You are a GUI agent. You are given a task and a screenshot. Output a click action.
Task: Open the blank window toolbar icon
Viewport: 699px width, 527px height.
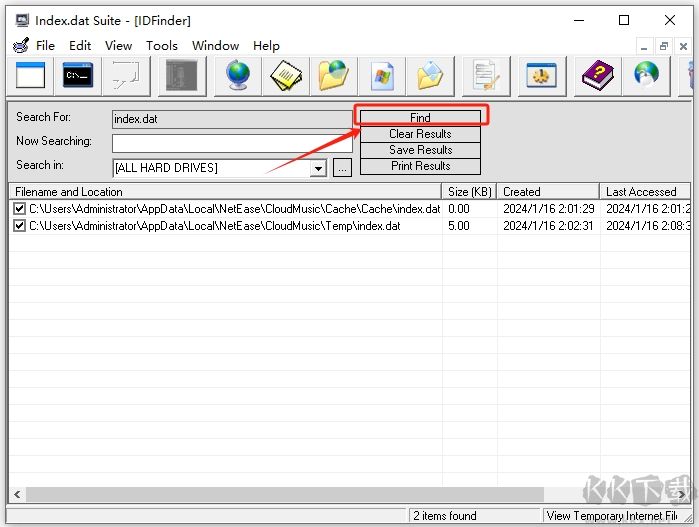pyautogui.click(x=30, y=75)
